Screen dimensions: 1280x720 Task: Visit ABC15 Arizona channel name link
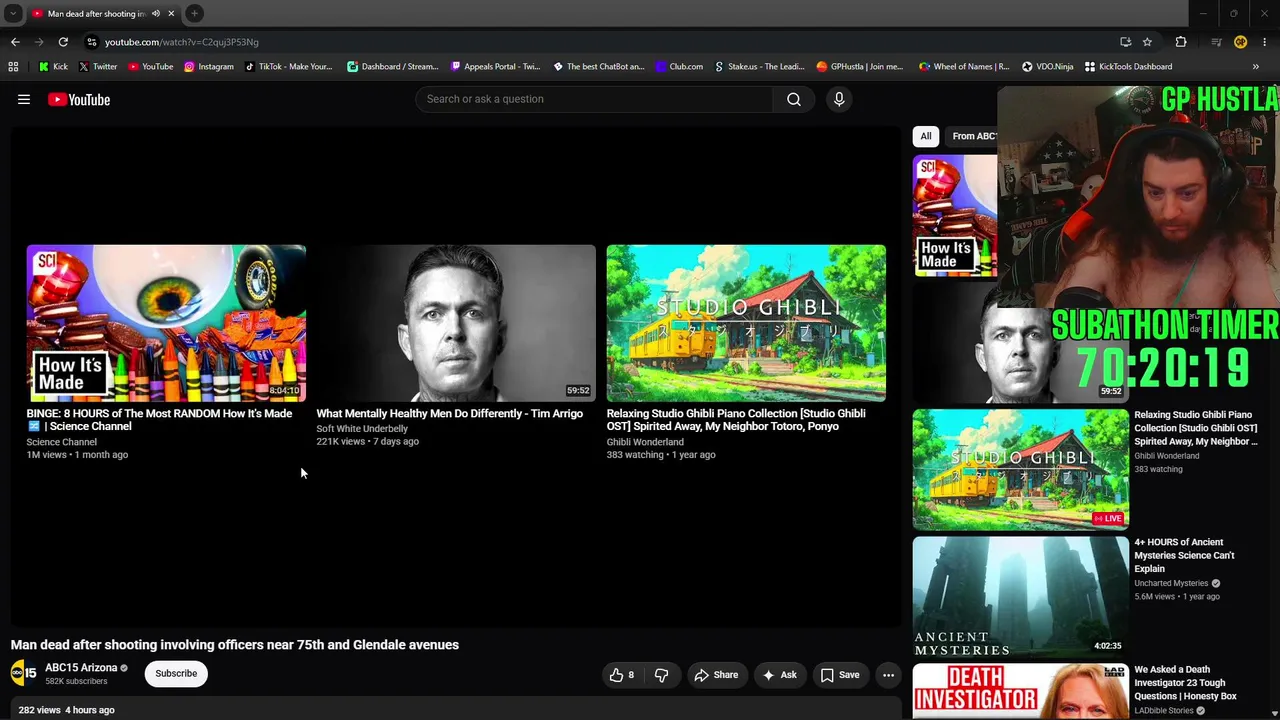point(81,668)
